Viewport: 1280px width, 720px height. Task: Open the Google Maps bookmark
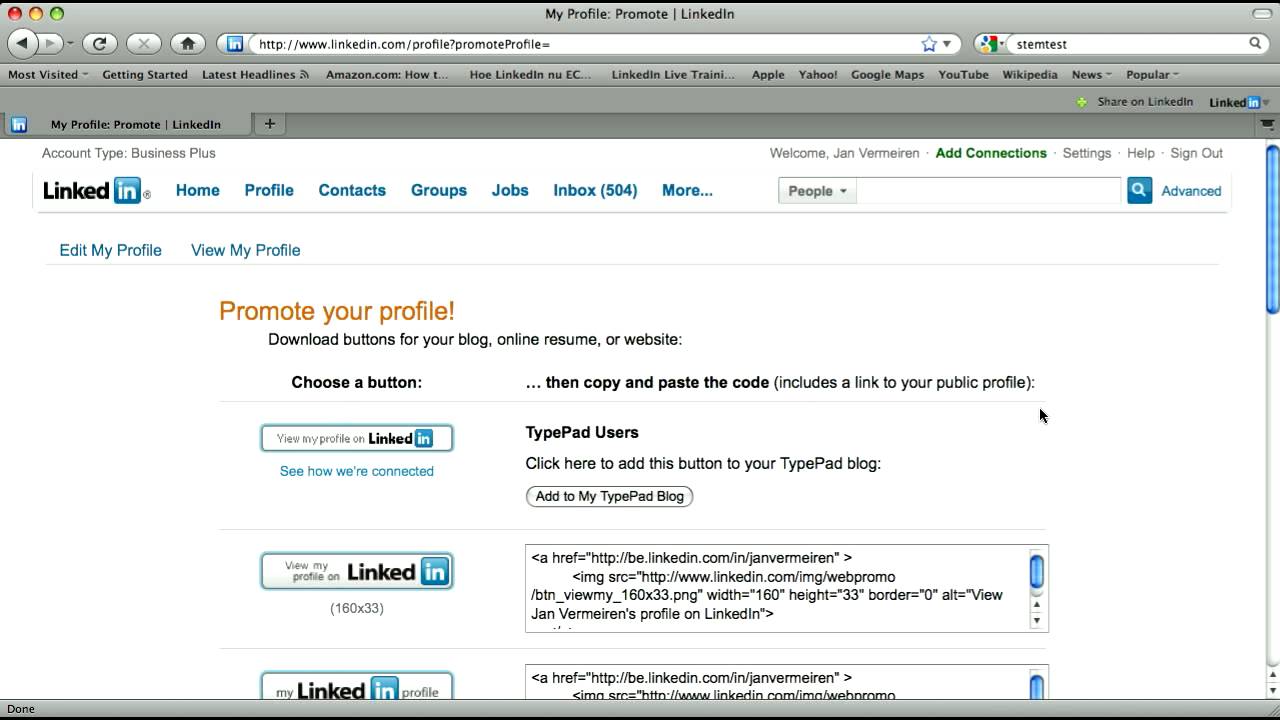[887, 74]
